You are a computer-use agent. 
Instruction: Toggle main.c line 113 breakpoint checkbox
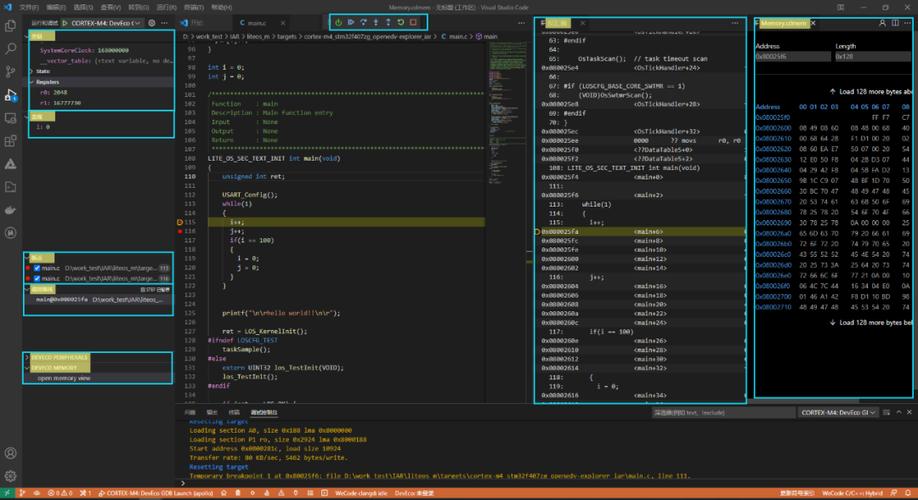pyautogui.click(x=37, y=268)
